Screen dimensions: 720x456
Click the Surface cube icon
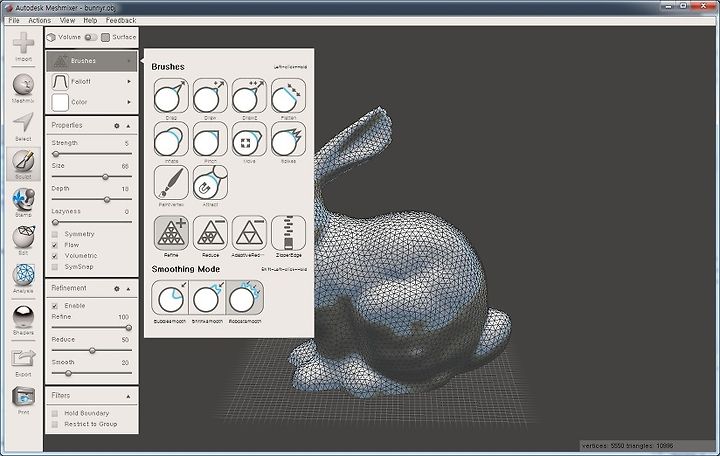[x=106, y=37]
